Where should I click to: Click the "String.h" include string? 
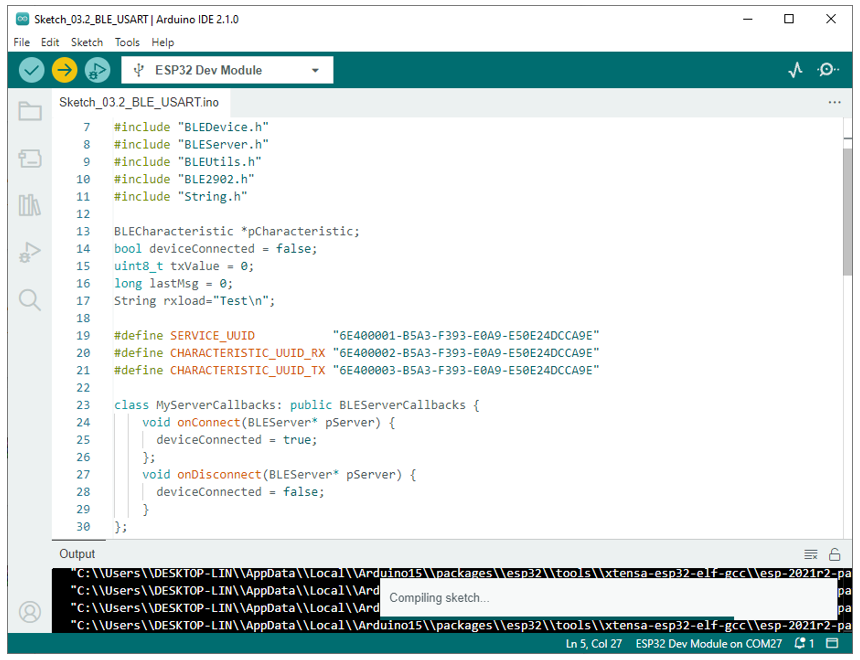pyautogui.click(x=212, y=197)
